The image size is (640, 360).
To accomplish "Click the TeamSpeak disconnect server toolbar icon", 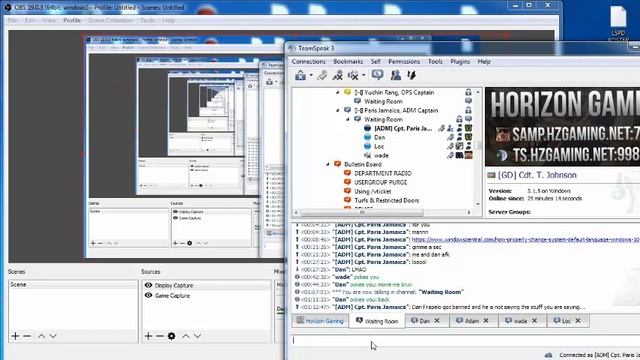I will [x=300, y=75].
